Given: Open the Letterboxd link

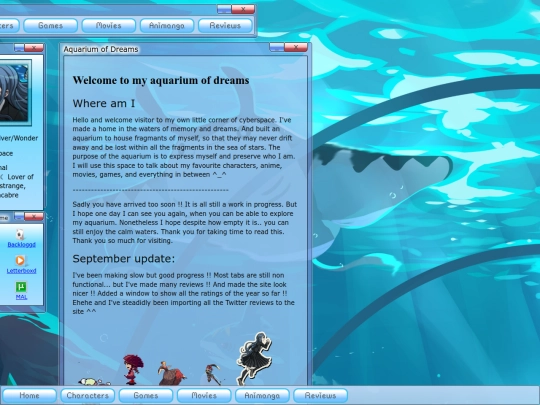Looking at the screenshot, I should pos(21,271).
